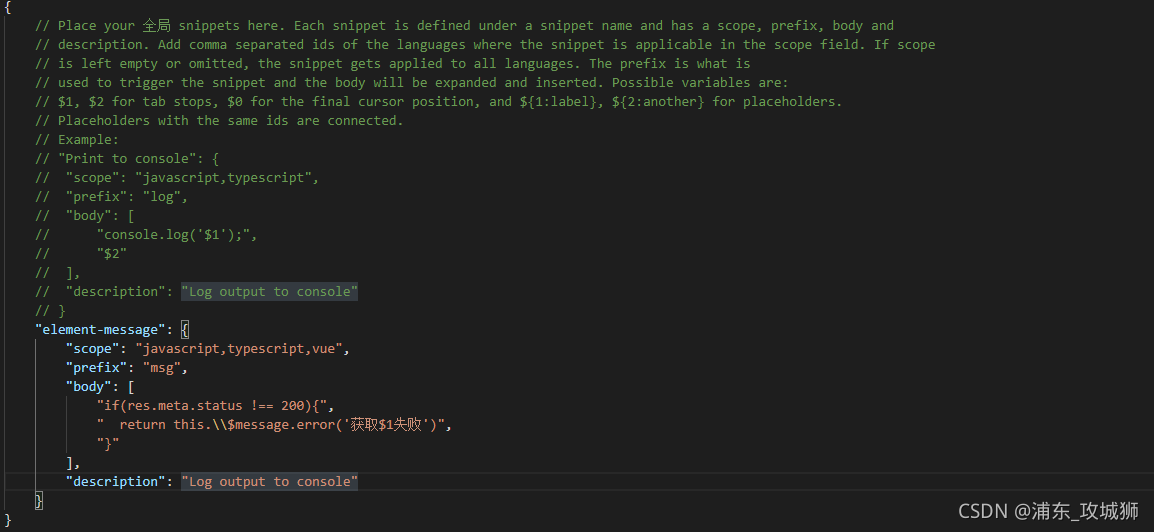The image size is (1154, 532).
Task: Click the "used to trigger the snippet" comment line
Action: (x=411, y=82)
